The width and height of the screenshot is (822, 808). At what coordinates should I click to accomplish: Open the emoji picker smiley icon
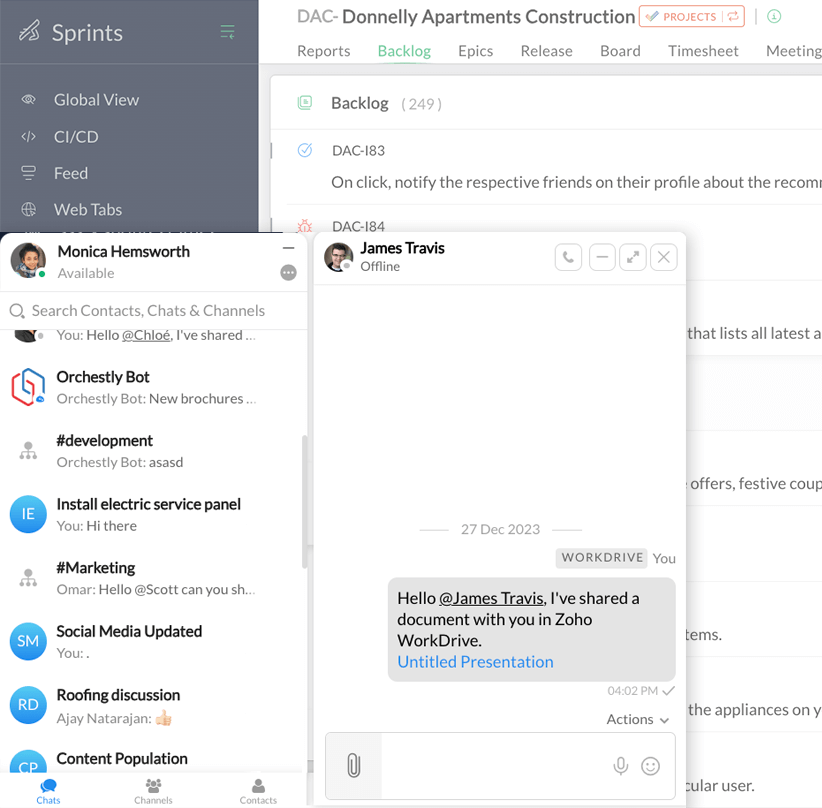(x=650, y=766)
